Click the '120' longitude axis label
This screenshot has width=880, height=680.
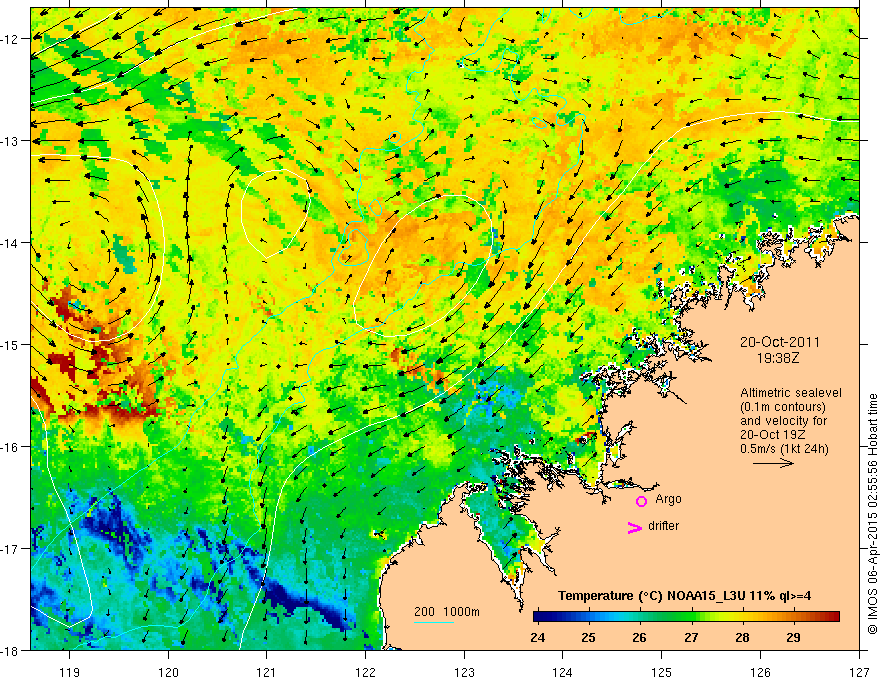(168, 672)
